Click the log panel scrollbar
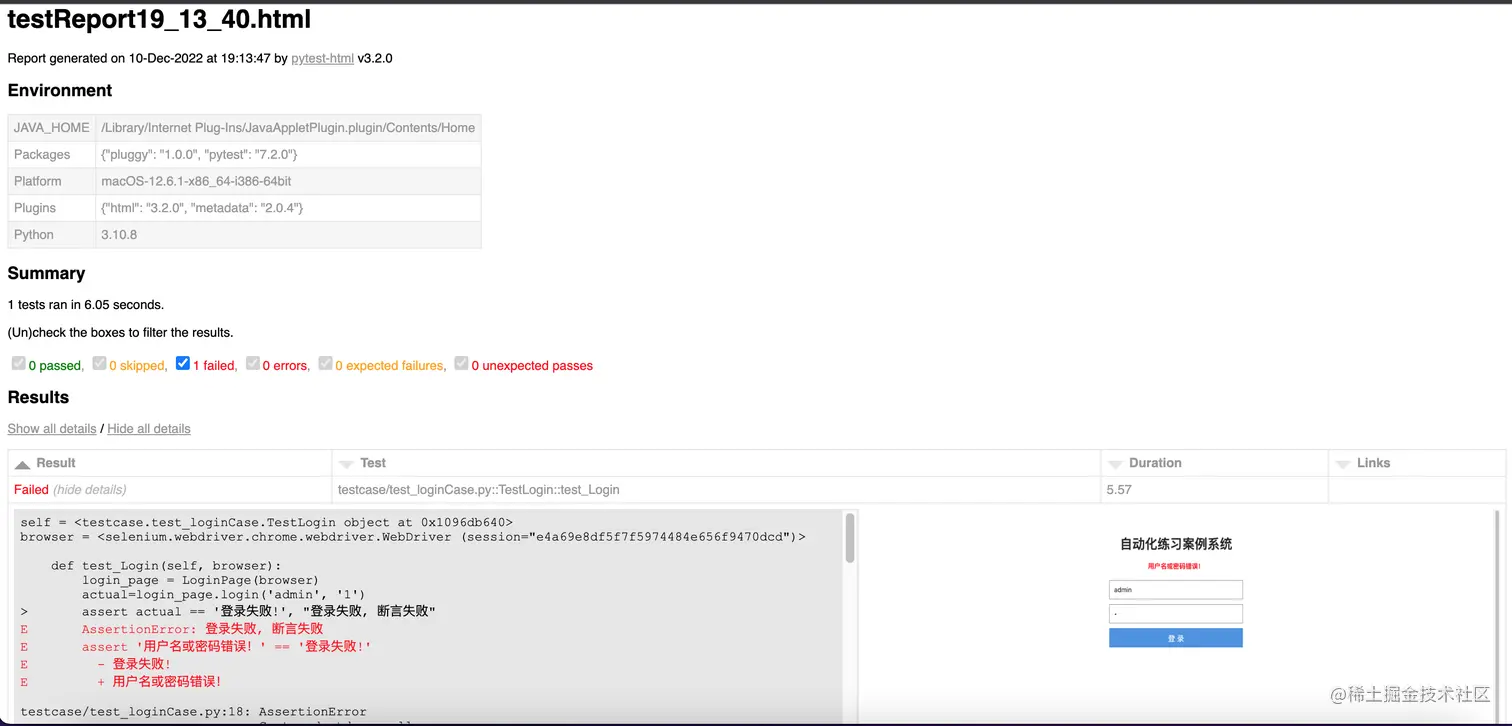 [x=850, y=539]
